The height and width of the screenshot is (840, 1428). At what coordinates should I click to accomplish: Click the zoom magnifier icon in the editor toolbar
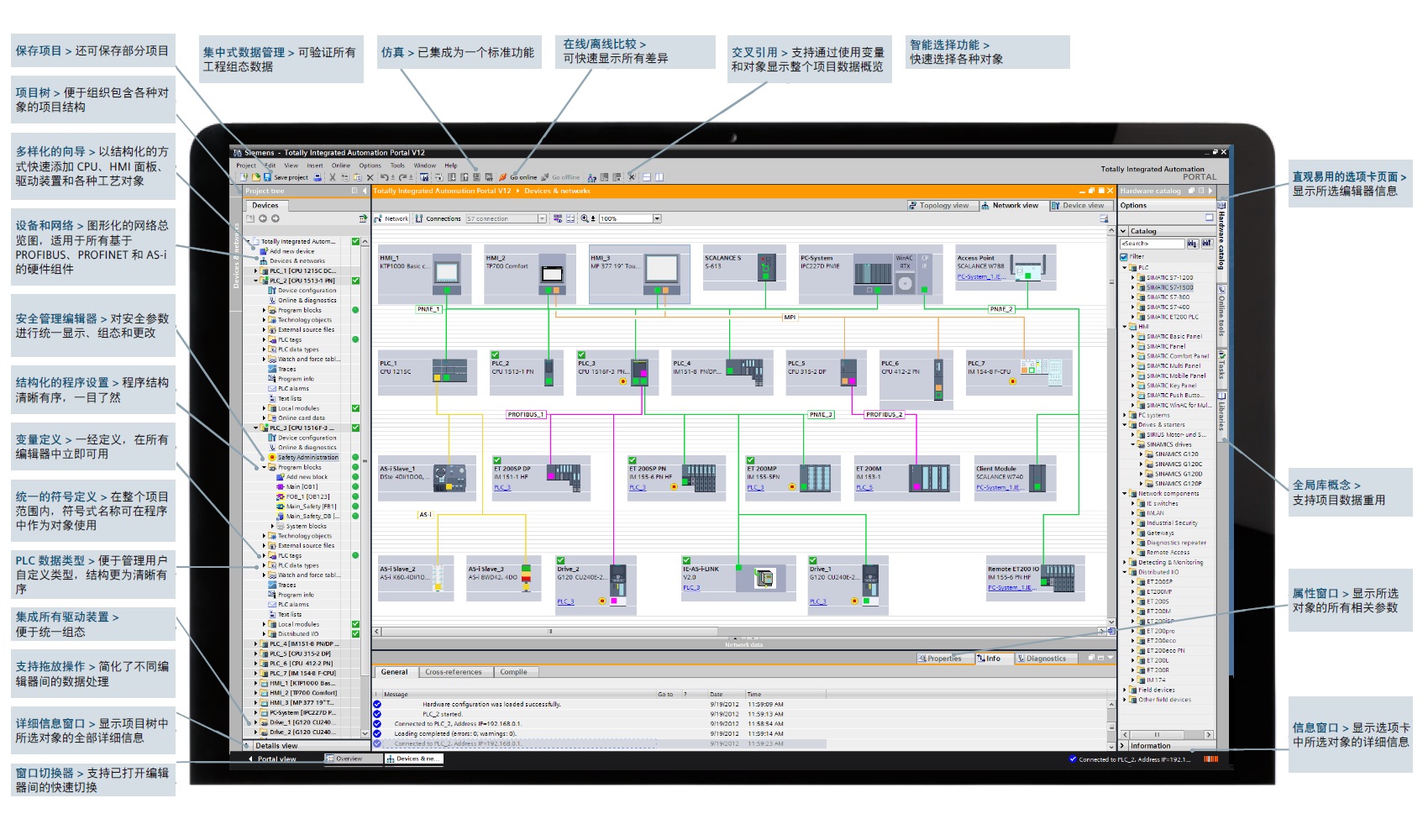coord(585,218)
